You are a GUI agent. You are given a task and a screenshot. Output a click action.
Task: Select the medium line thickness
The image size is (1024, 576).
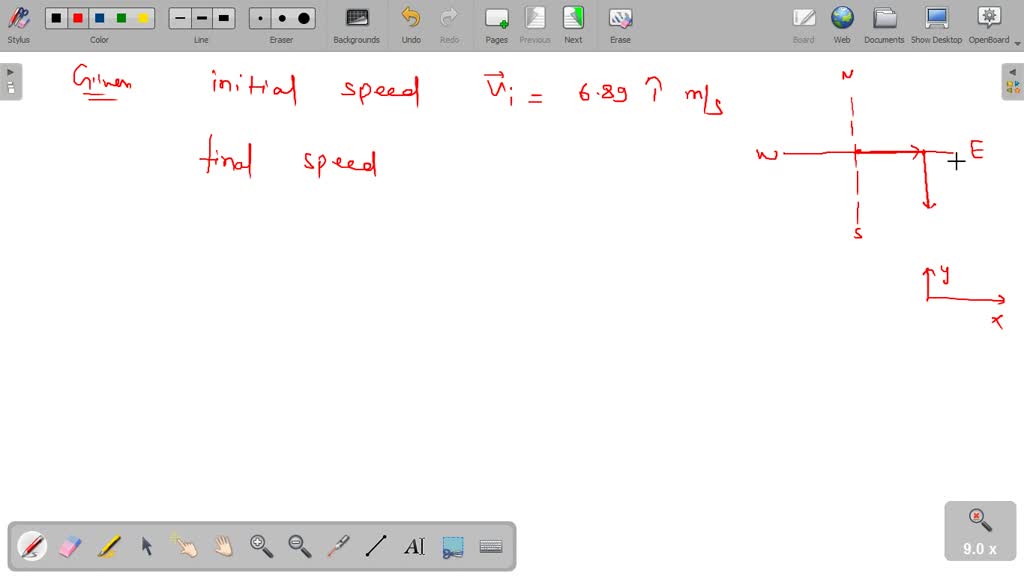[x=201, y=18]
